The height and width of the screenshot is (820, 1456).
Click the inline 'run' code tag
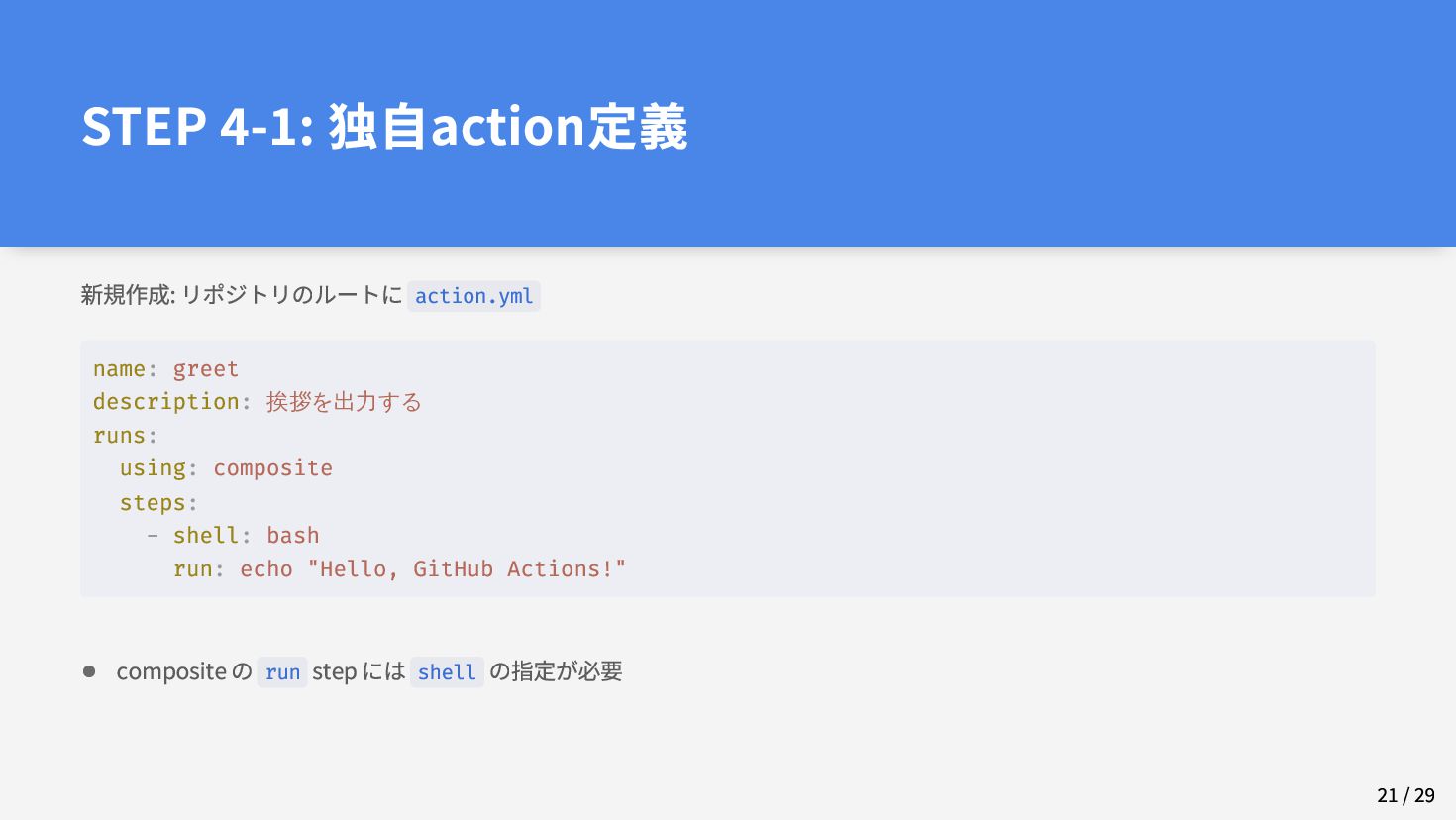point(282,672)
